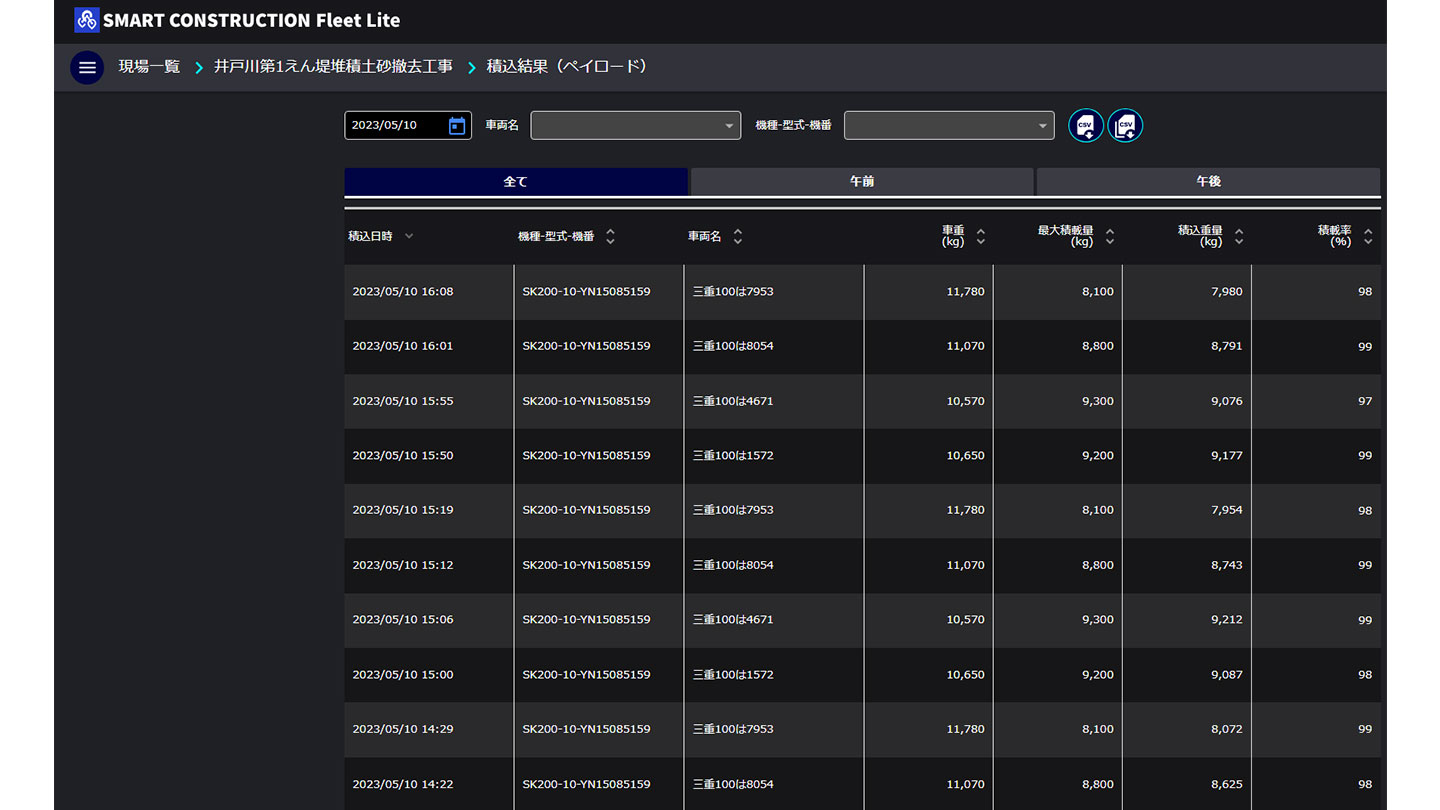Expand the 車両名 dropdown filter
Screen dimensions: 1440x810
point(635,125)
